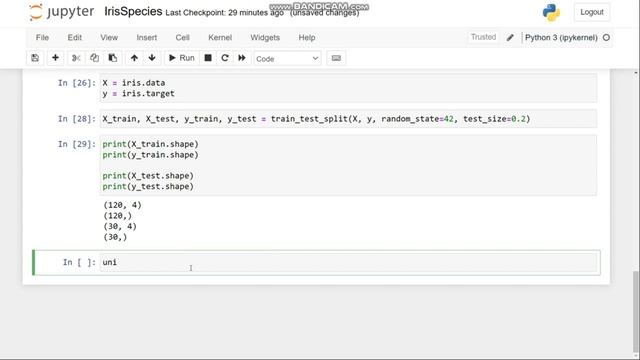The width and height of the screenshot is (640, 360).
Task: Click the Logout button
Action: point(592,12)
